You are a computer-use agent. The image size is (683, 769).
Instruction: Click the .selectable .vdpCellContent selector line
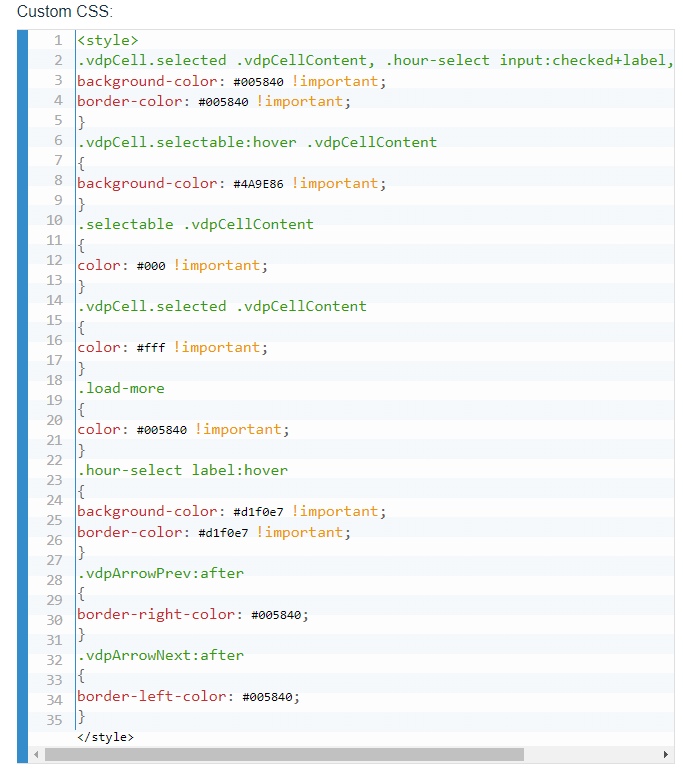(x=195, y=224)
